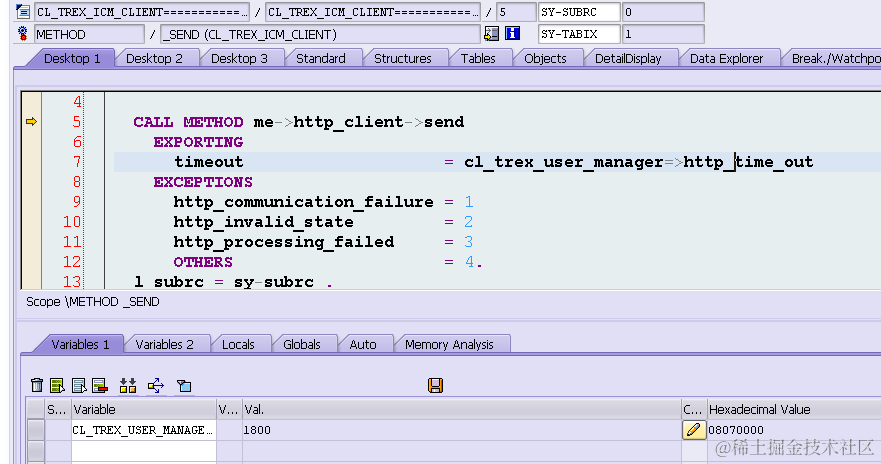The height and width of the screenshot is (464, 881).
Task: Click the grey list icon in variable toolbar
Action: (x=79, y=385)
